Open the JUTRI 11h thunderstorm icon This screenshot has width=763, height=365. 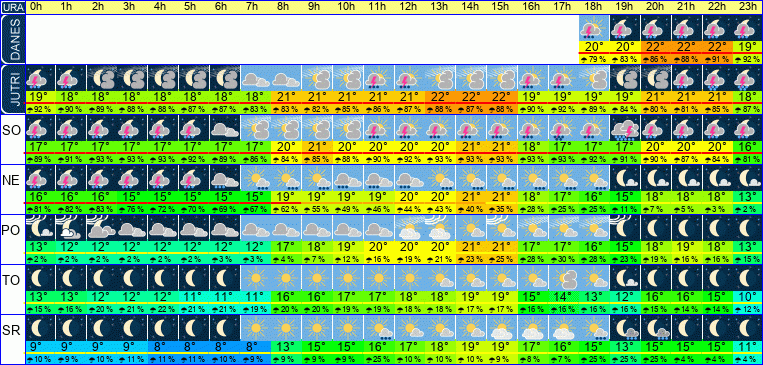tap(379, 78)
